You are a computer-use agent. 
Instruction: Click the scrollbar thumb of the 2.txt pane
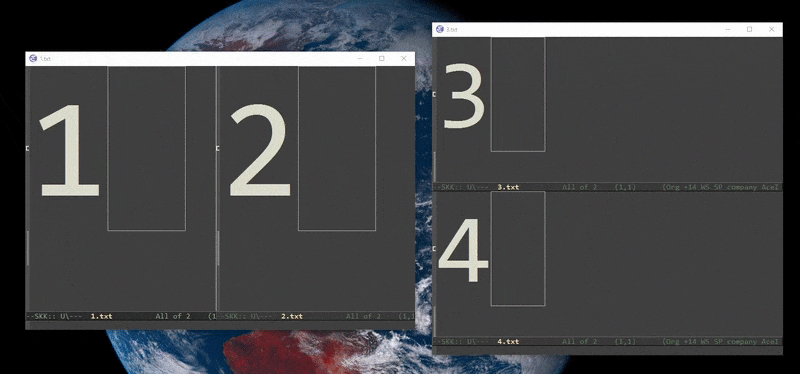[x=218, y=248]
